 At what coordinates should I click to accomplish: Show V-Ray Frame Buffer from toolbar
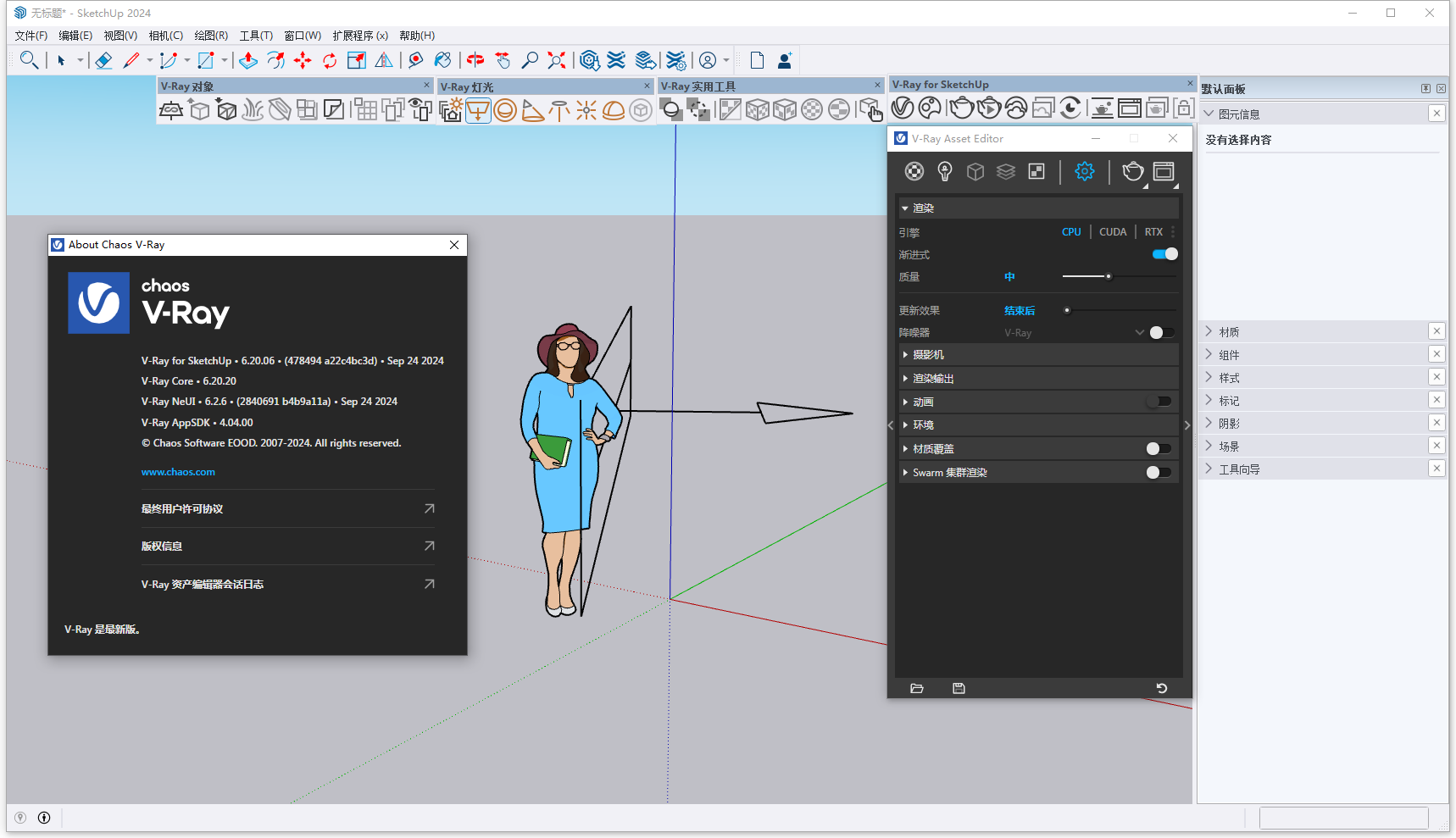pos(1130,108)
